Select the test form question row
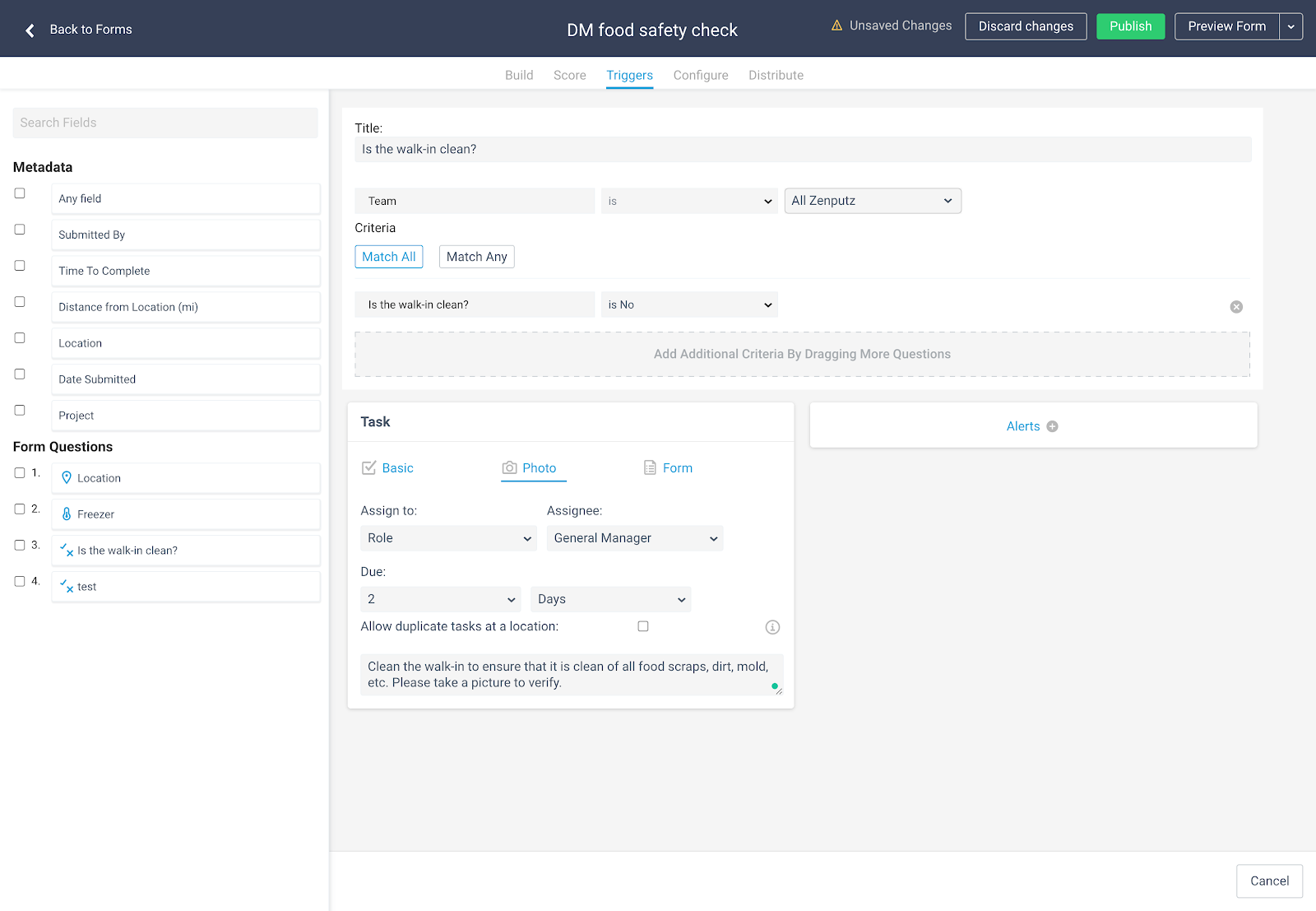1316x911 pixels. (x=186, y=587)
